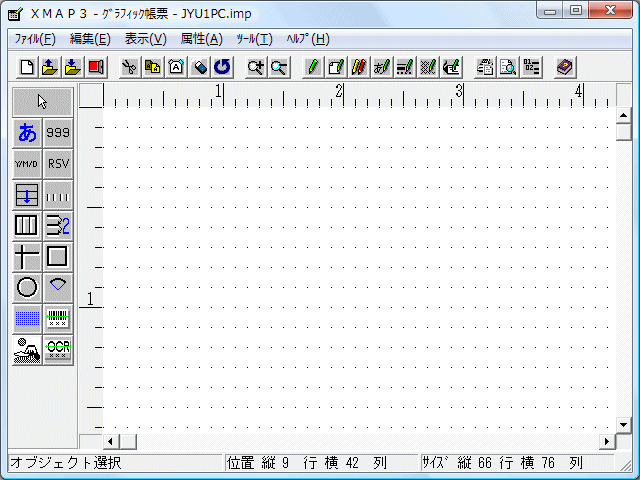640x480 pixels.
Task: Click the vertical scrollbar up arrow
Action: [623, 116]
